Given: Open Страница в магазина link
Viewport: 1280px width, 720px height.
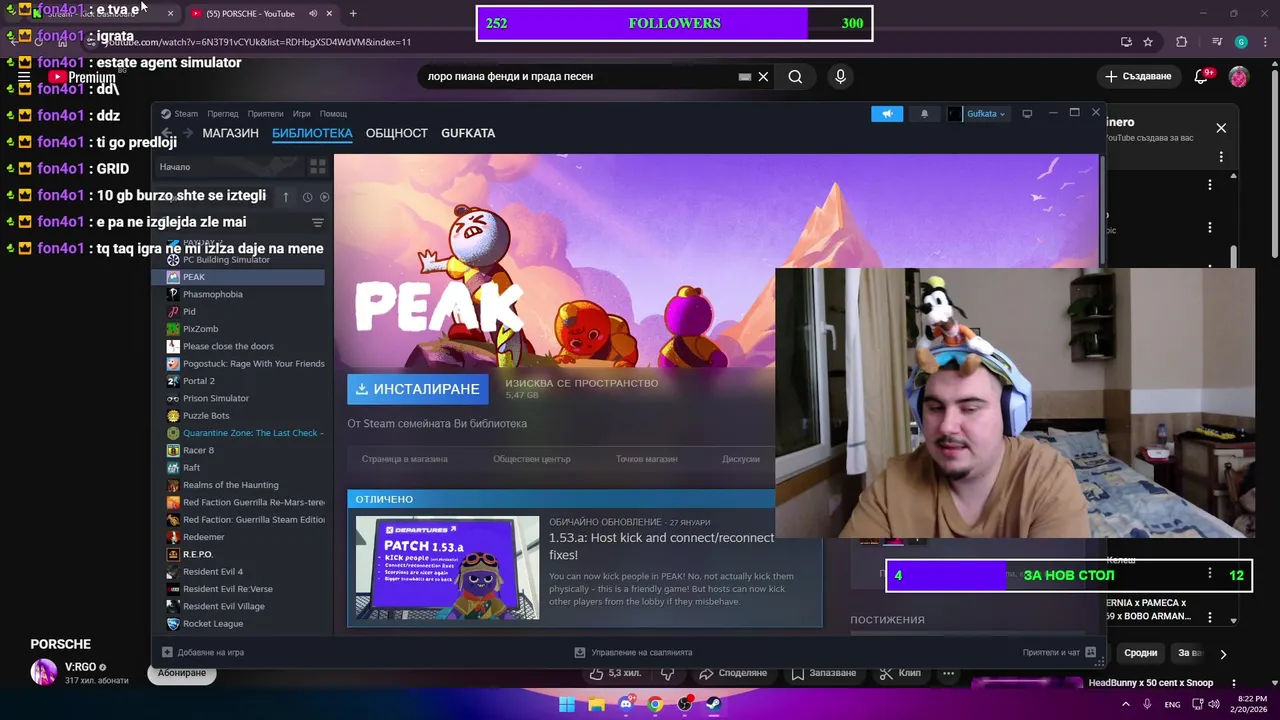Looking at the screenshot, I should [405, 459].
